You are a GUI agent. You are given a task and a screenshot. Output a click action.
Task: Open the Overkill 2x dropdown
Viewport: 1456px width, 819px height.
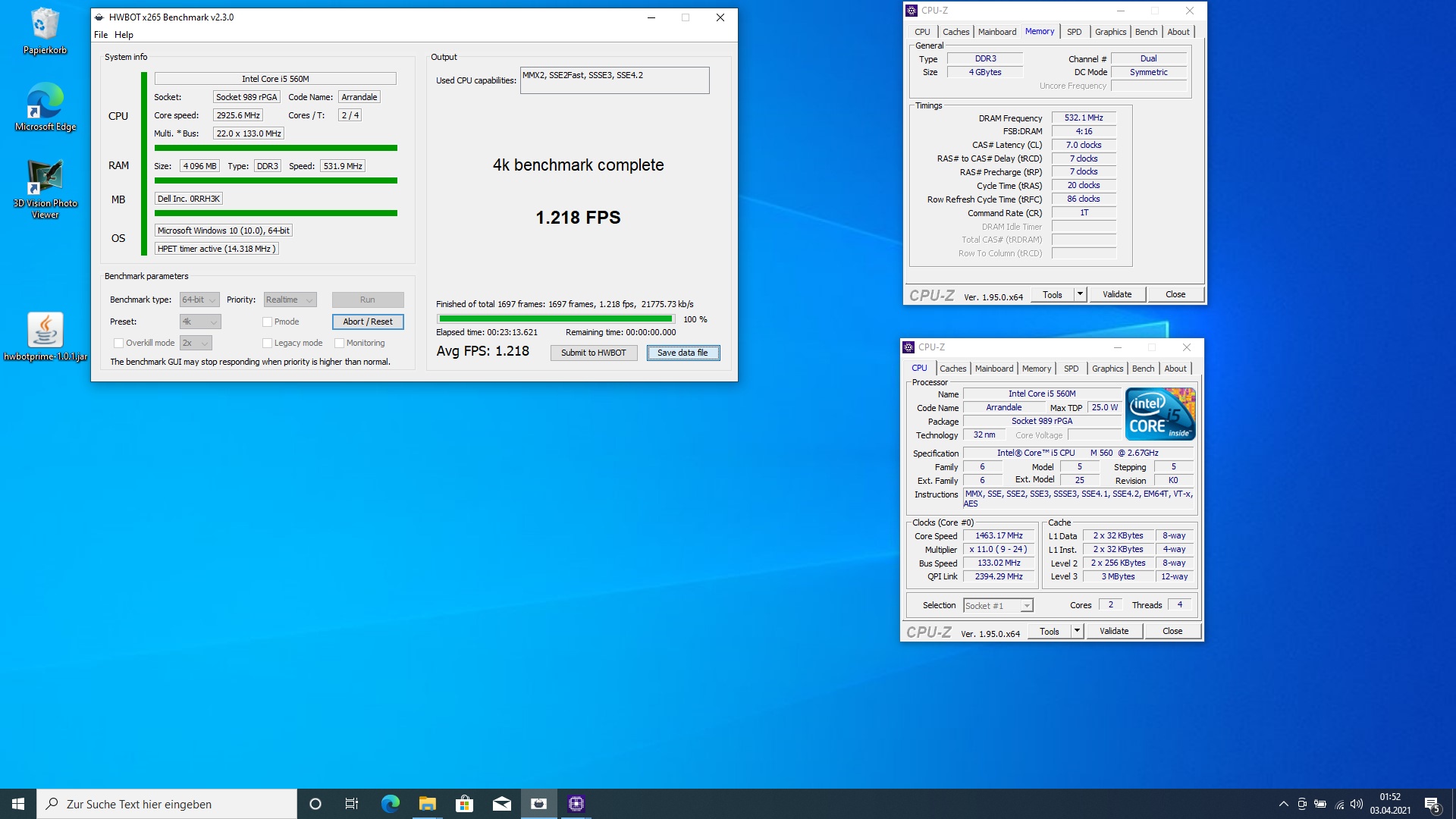[x=196, y=343]
